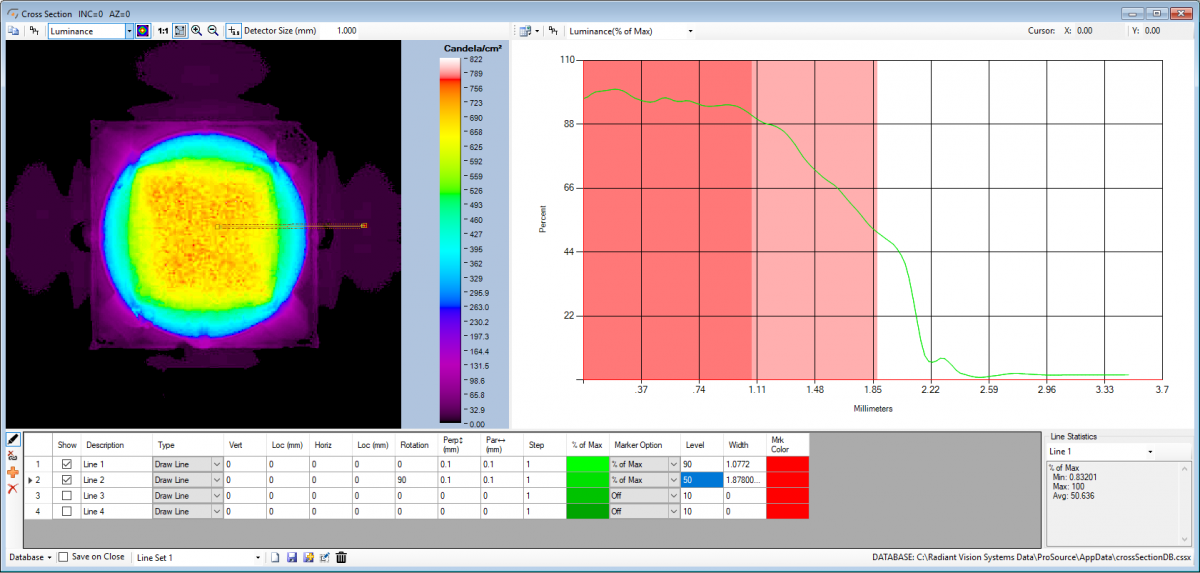Click the Level field of Line 2
The height and width of the screenshot is (573, 1200).
(x=700, y=480)
